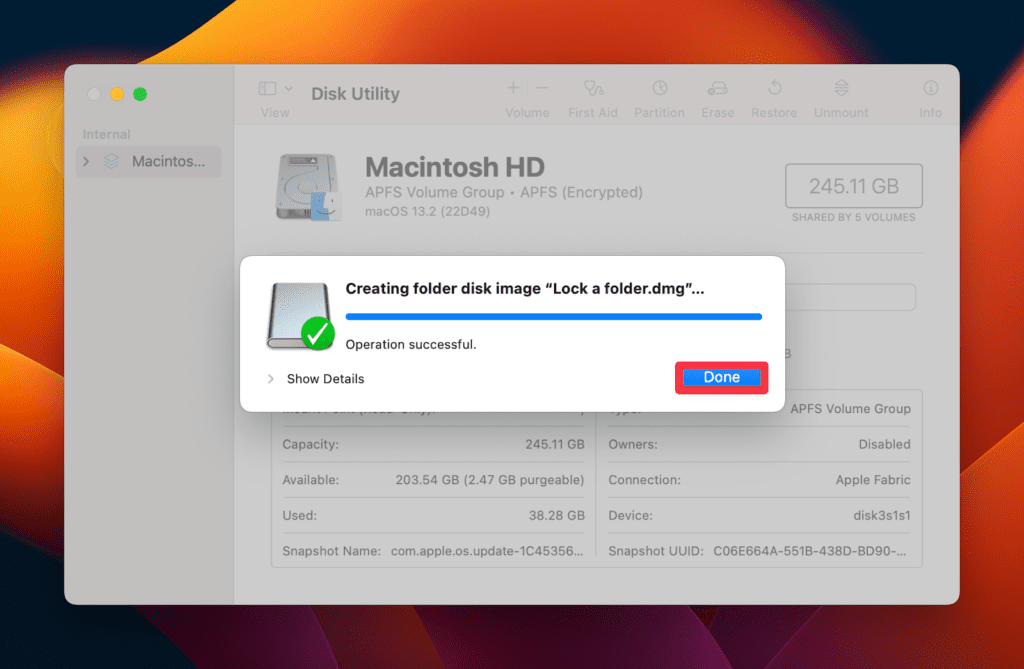Viewport: 1024px width, 669px height.
Task: Click the Device value disk3s1s1
Action: [882, 515]
